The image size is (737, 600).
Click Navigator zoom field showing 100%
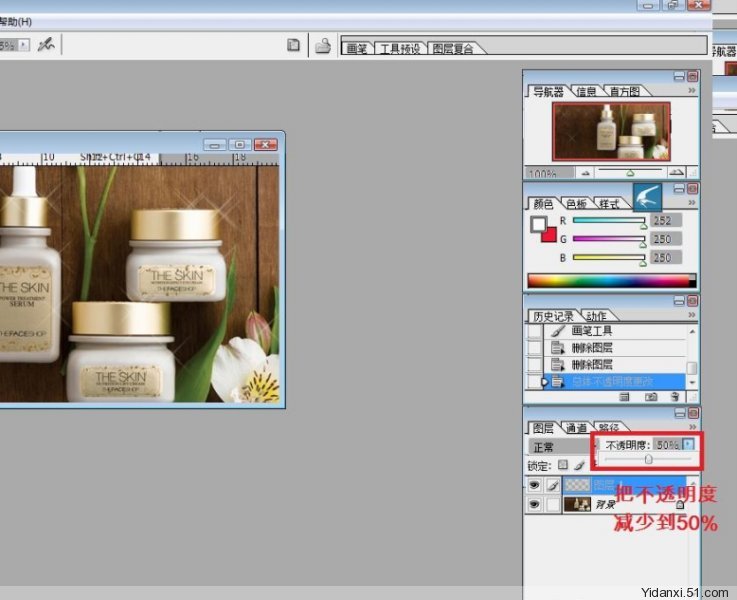pos(549,174)
